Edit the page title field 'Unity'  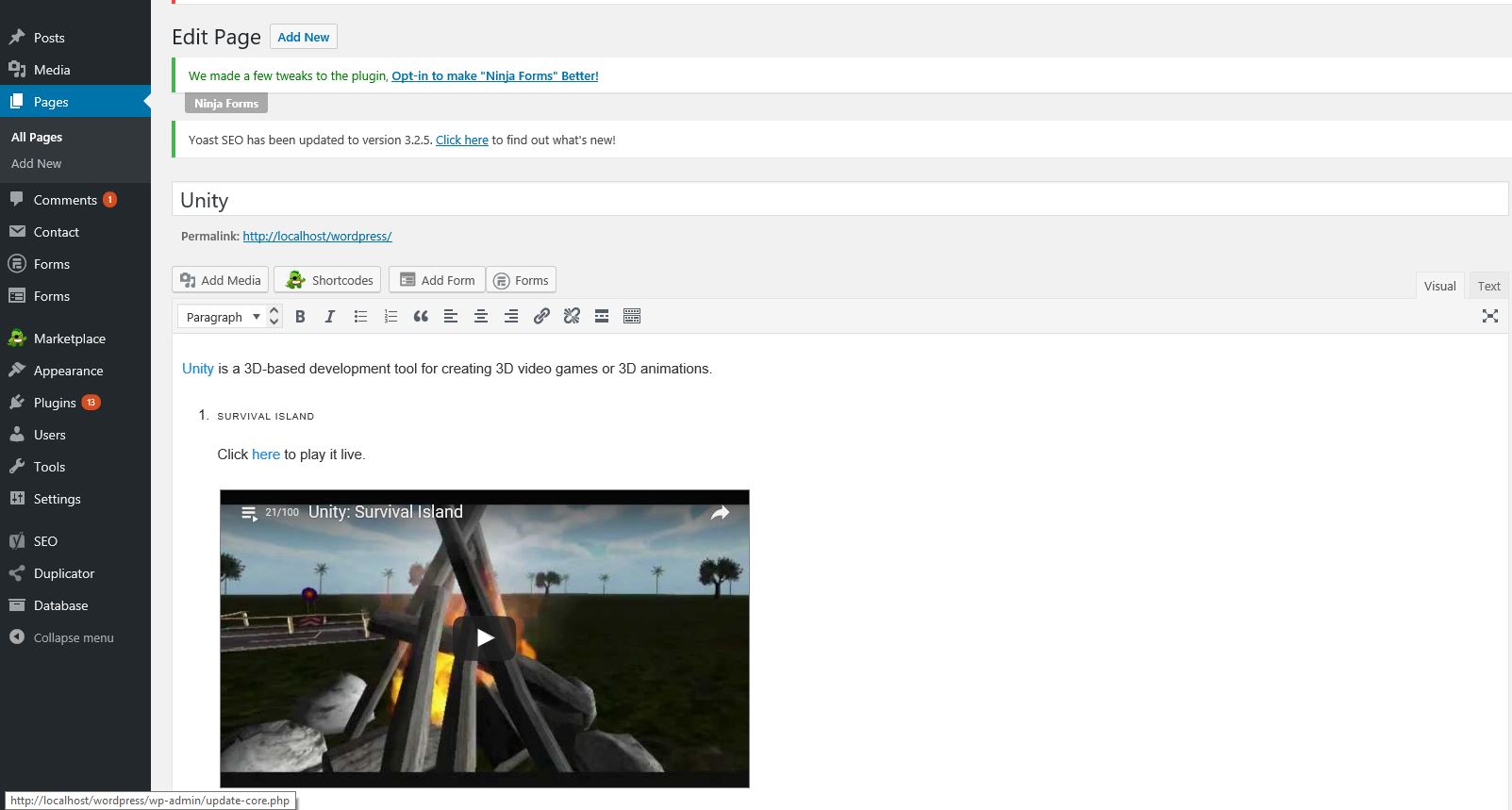[839, 200]
